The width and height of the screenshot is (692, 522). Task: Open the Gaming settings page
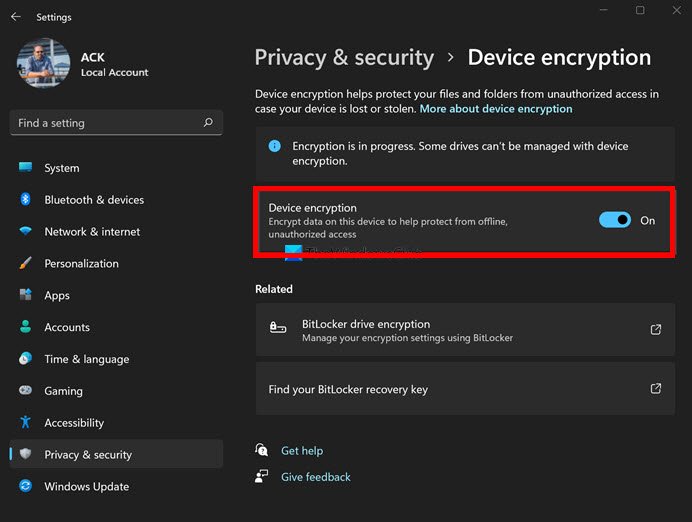point(63,391)
